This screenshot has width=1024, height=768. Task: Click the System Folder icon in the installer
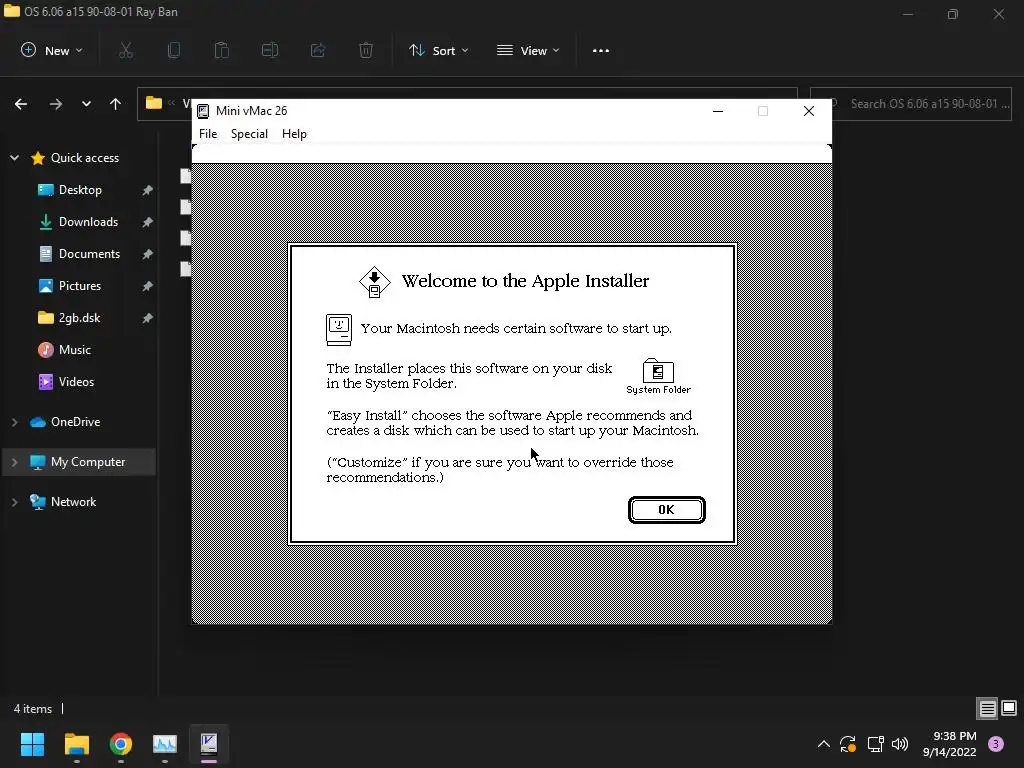click(x=658, y=371)
